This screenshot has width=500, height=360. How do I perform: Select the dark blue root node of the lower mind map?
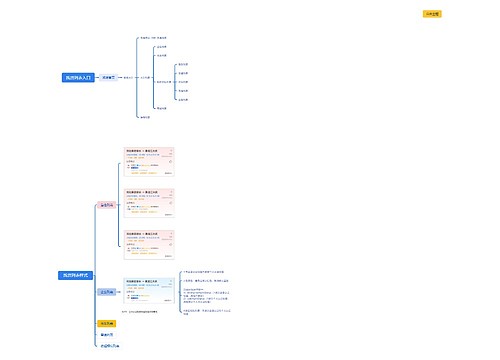point(75,275)
